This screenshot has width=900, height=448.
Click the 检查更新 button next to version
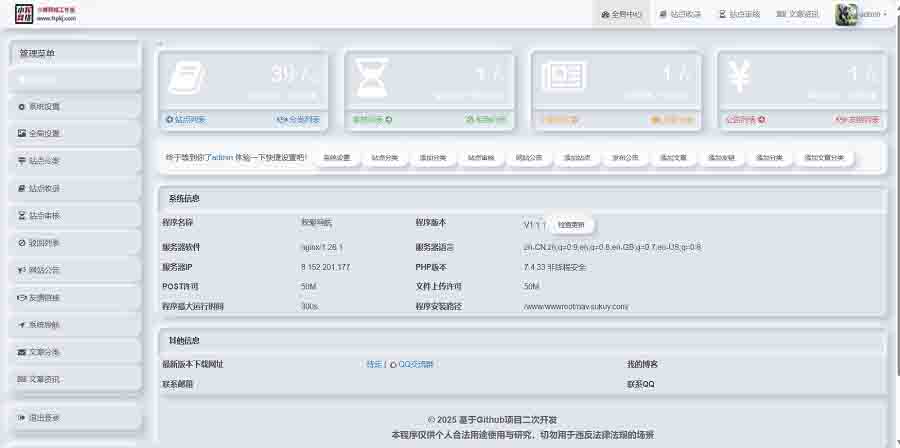coord(576,225)
